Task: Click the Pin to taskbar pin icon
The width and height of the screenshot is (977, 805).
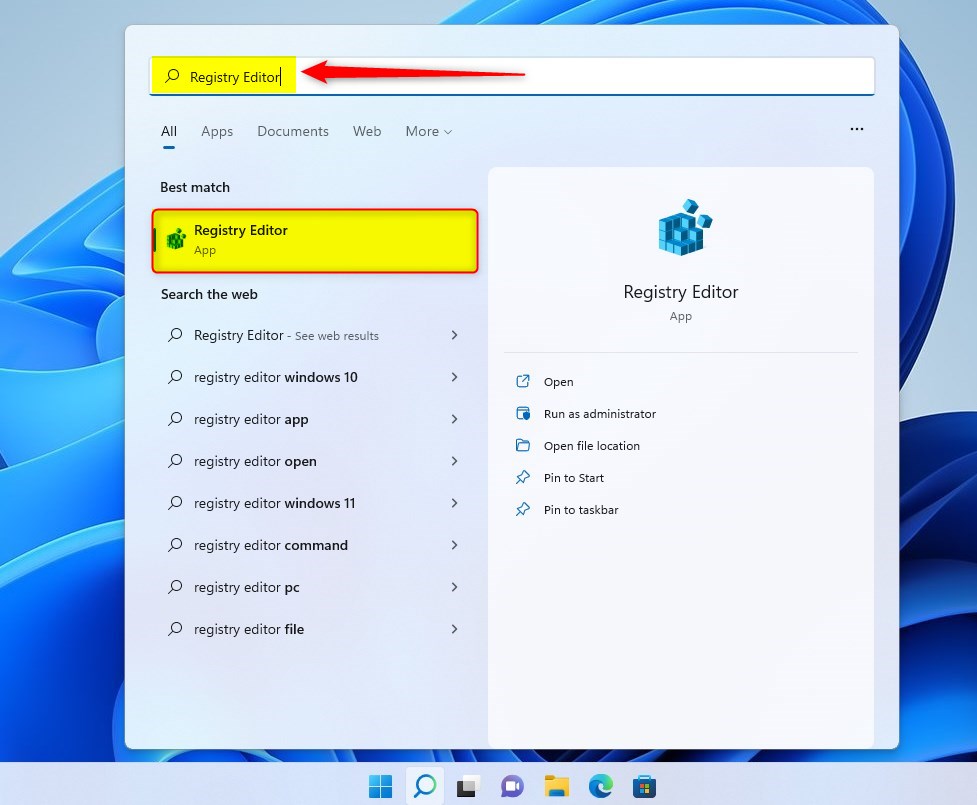Action: coord(523,509)
